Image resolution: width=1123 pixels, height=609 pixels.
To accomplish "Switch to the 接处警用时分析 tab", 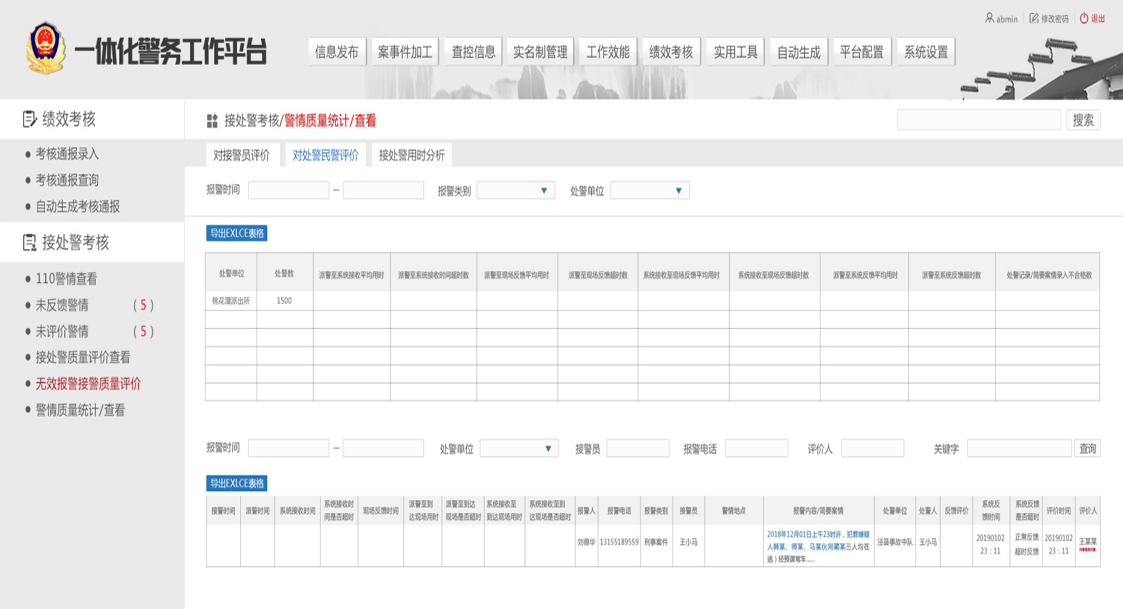I will 412,155.
